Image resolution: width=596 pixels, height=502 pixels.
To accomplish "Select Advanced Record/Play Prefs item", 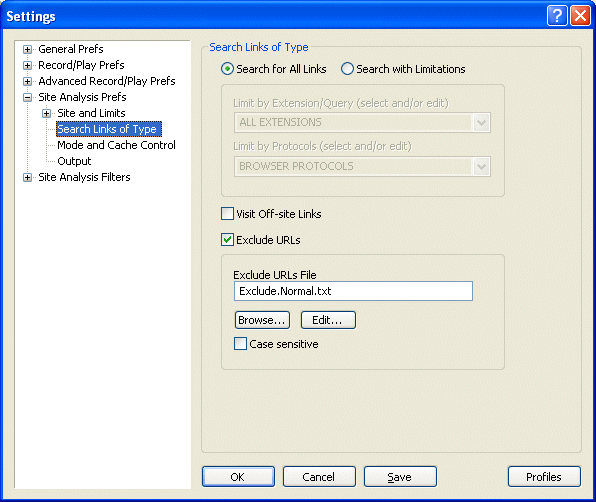I will point(107,81).
